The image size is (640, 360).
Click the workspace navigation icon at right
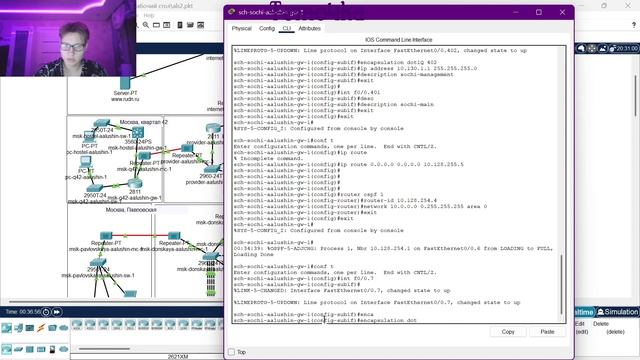pyautogui.click(x=592, y=49)
